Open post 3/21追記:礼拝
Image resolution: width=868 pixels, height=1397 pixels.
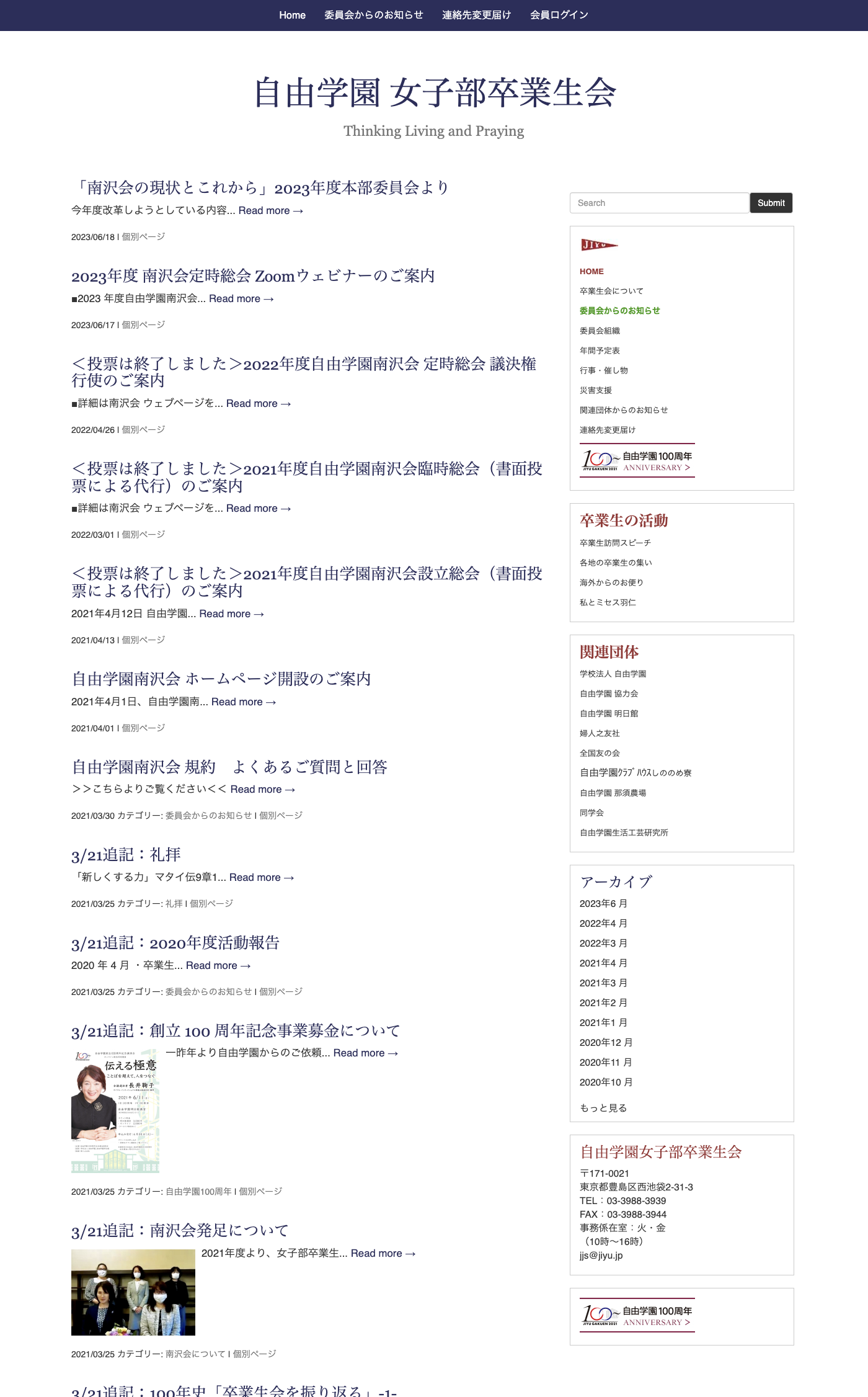coord(126,855)
